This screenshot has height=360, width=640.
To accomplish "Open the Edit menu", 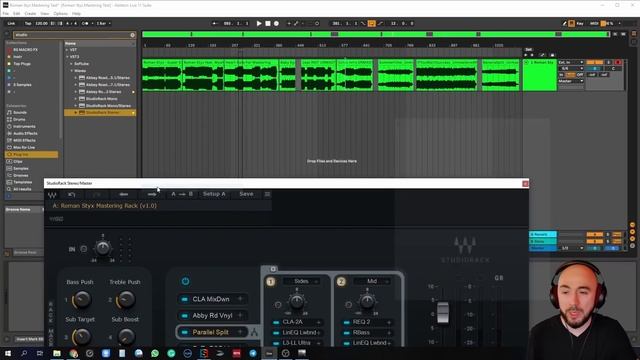I will pos(16,13).
